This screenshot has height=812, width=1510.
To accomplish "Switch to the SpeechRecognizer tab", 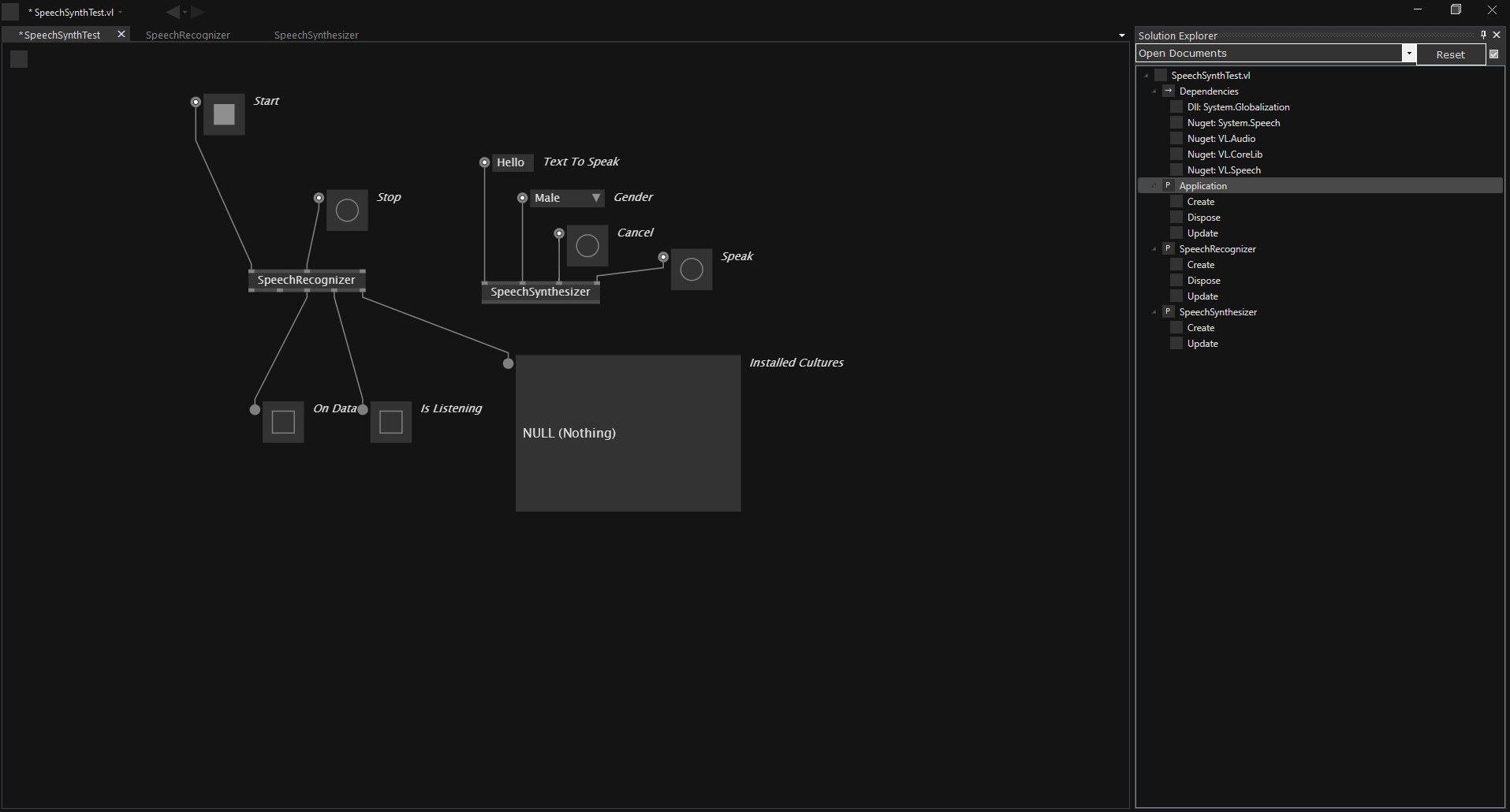I will coord(188,35).
